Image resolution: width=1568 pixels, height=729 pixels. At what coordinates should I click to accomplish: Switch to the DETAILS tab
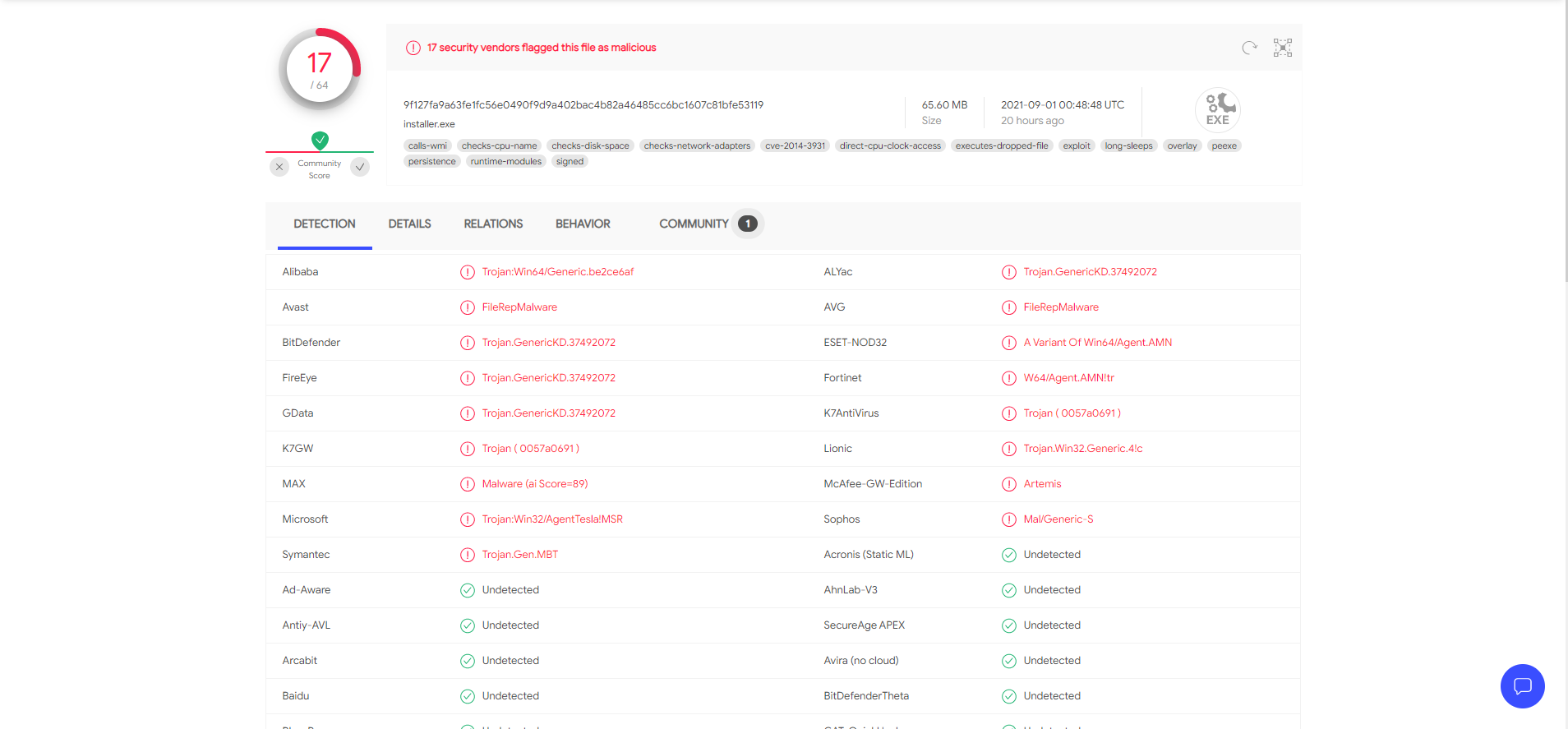point(409,224)
